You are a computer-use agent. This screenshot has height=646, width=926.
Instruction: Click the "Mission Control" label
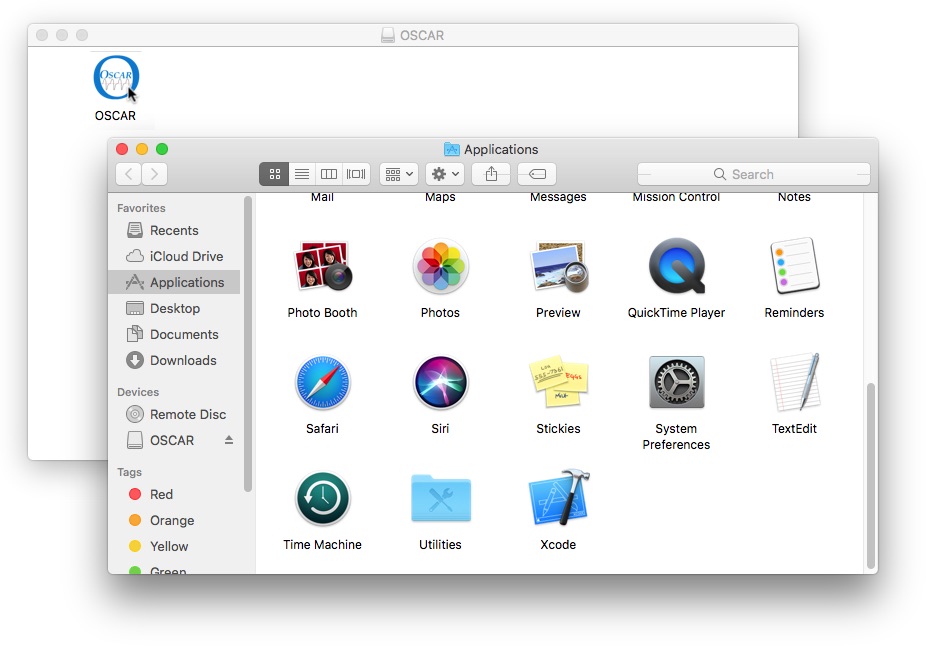tap(676, 197)
